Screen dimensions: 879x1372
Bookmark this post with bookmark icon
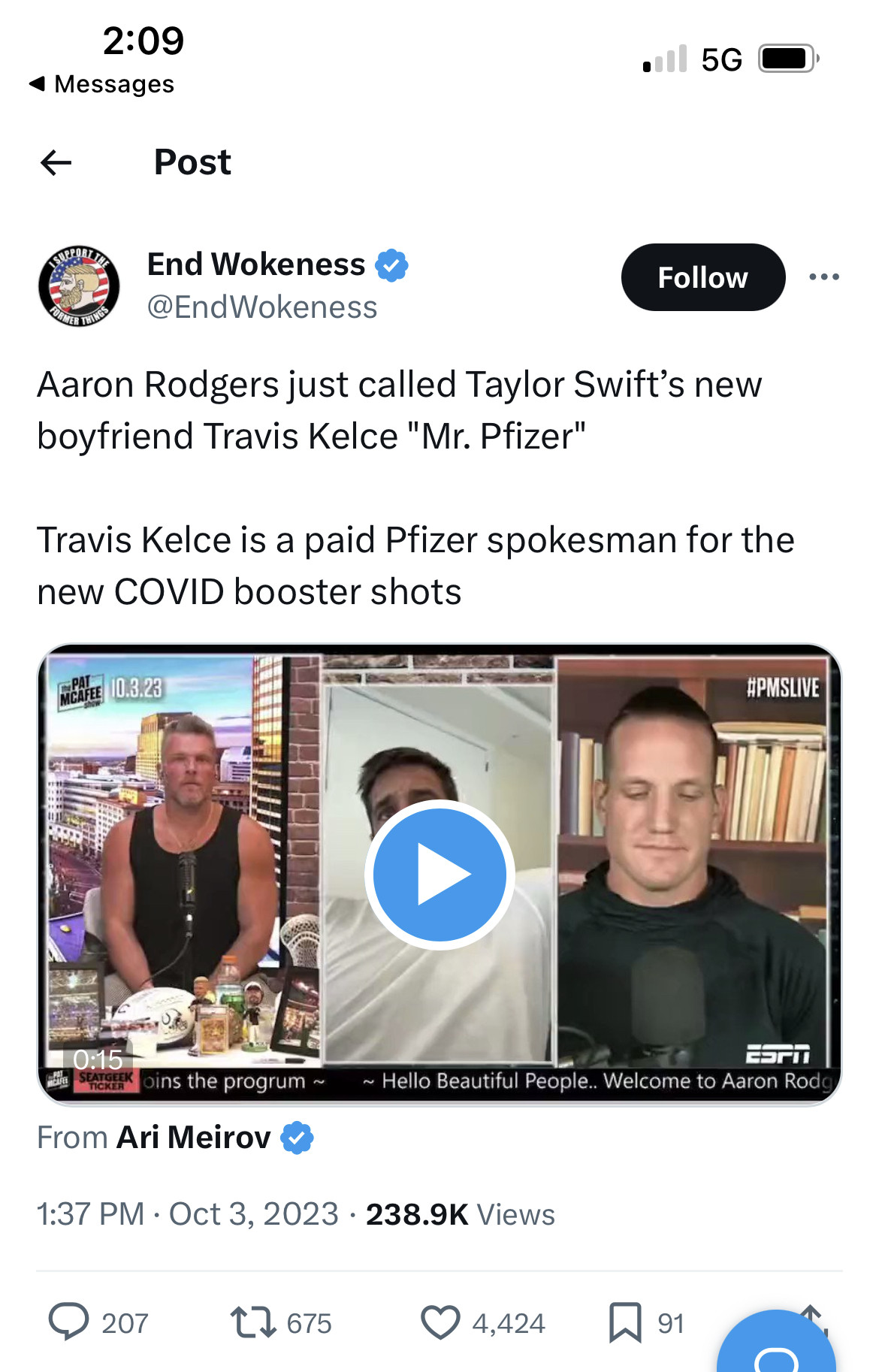[x=625, y=1322]
